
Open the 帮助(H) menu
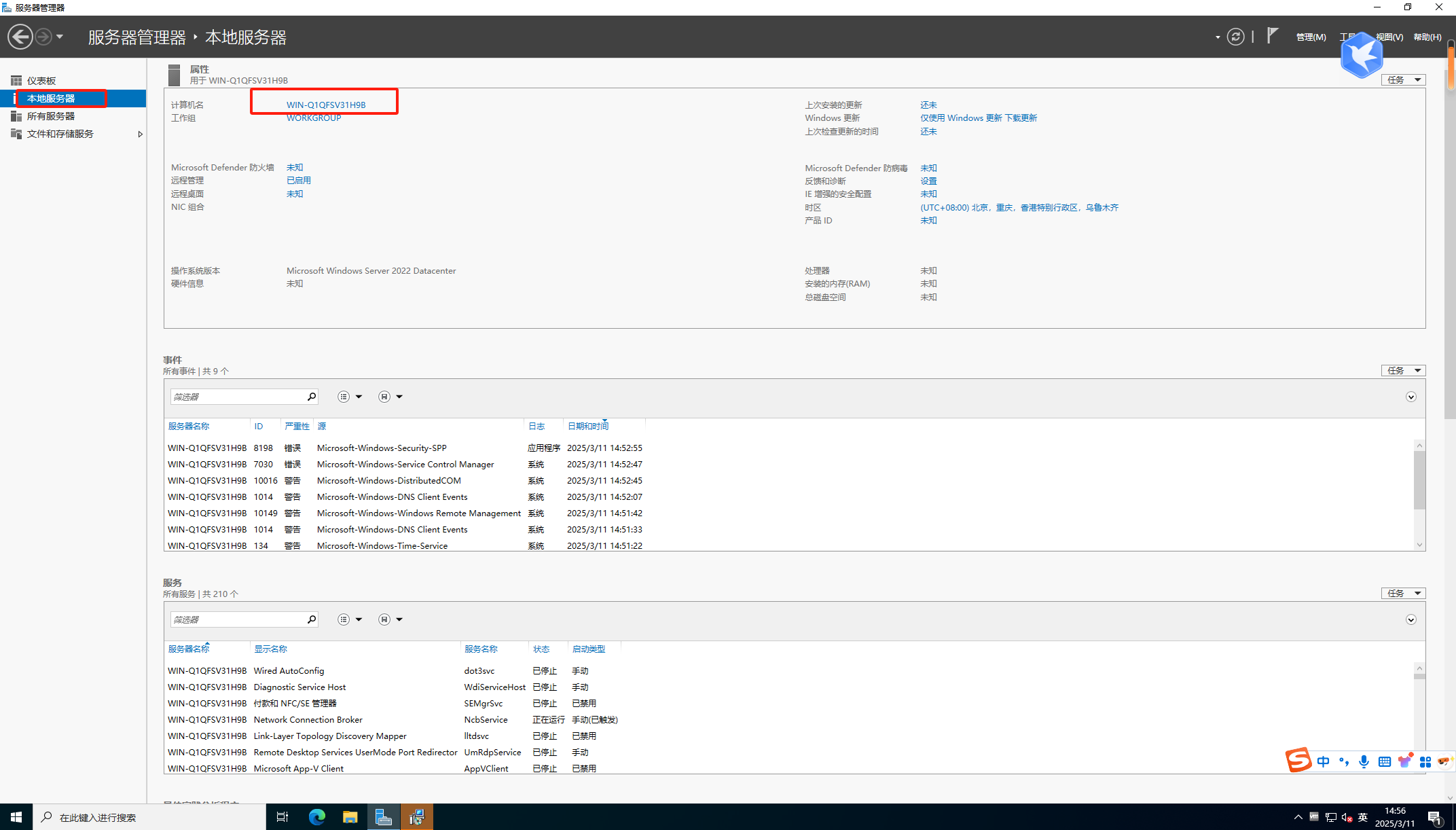click(1427, 37)
